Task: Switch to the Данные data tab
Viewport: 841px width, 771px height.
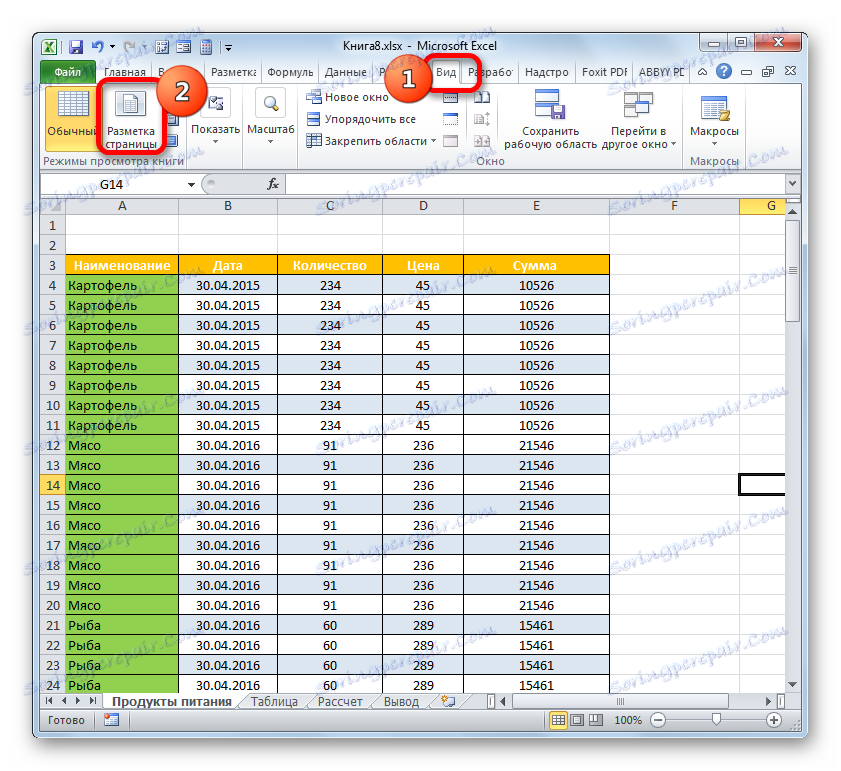Action: click(x=346, y=72)
